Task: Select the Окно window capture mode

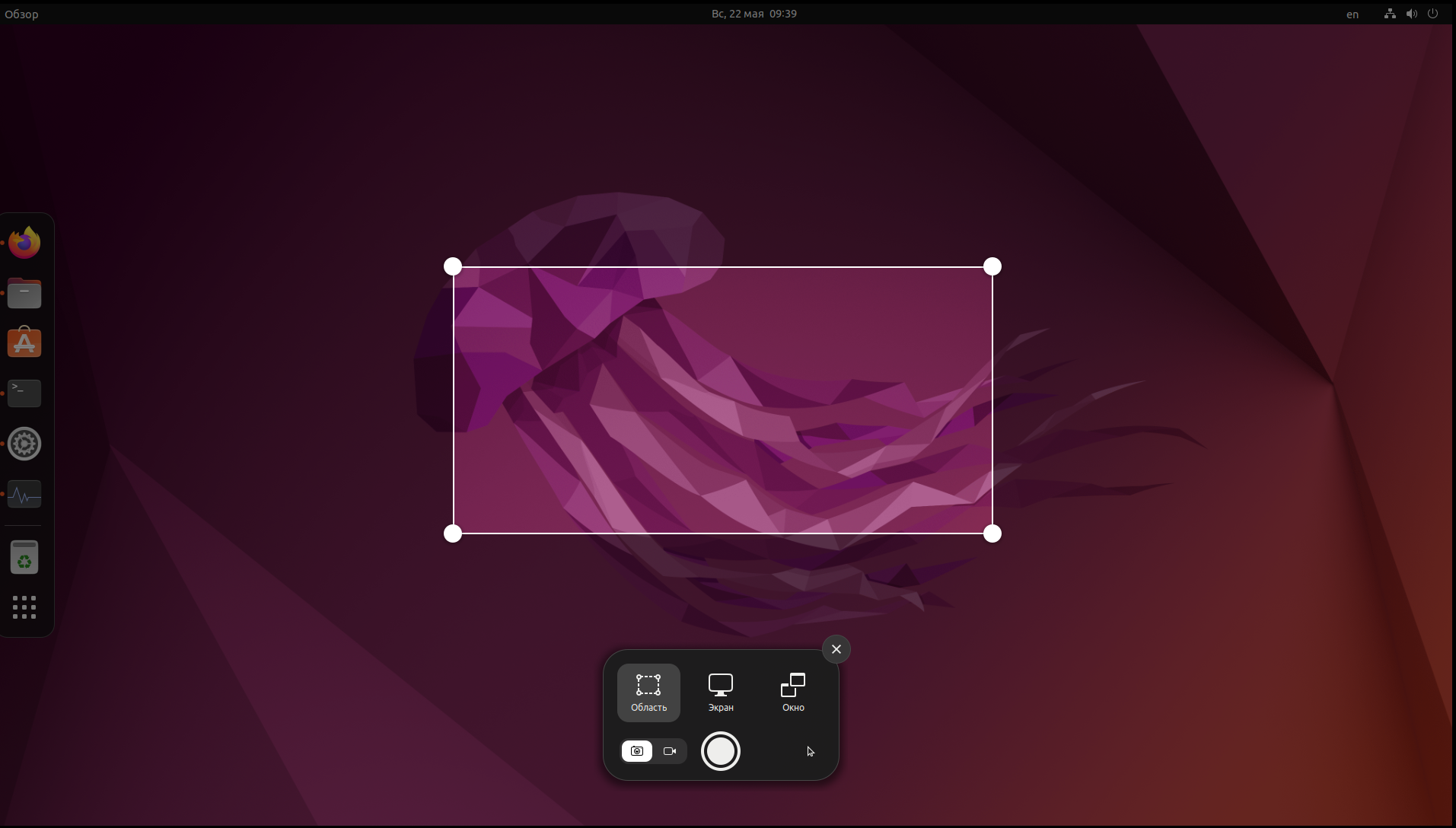Action: tap(793, 693)
